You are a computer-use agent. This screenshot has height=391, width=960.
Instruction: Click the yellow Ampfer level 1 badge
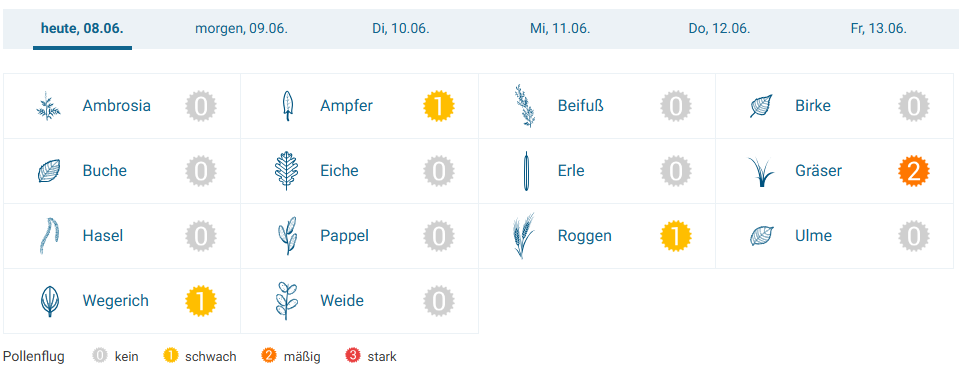[439, 106]
